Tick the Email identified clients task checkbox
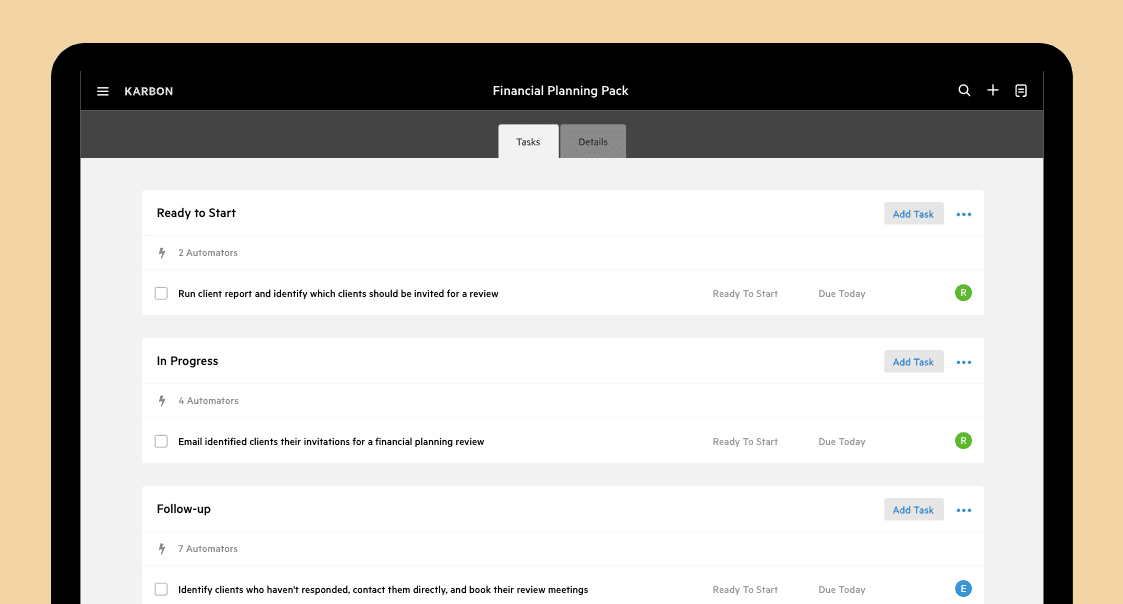 pos(161,441)
